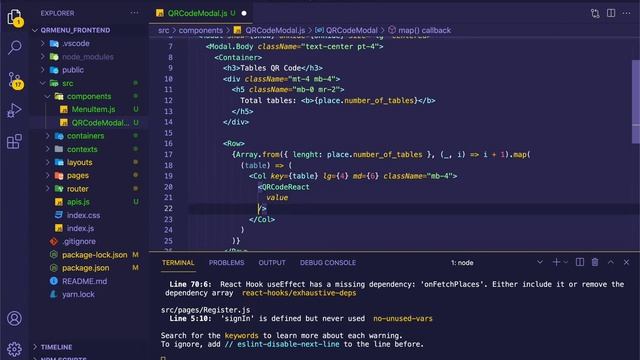Expand the contexts folder

[x=48, y=149]
